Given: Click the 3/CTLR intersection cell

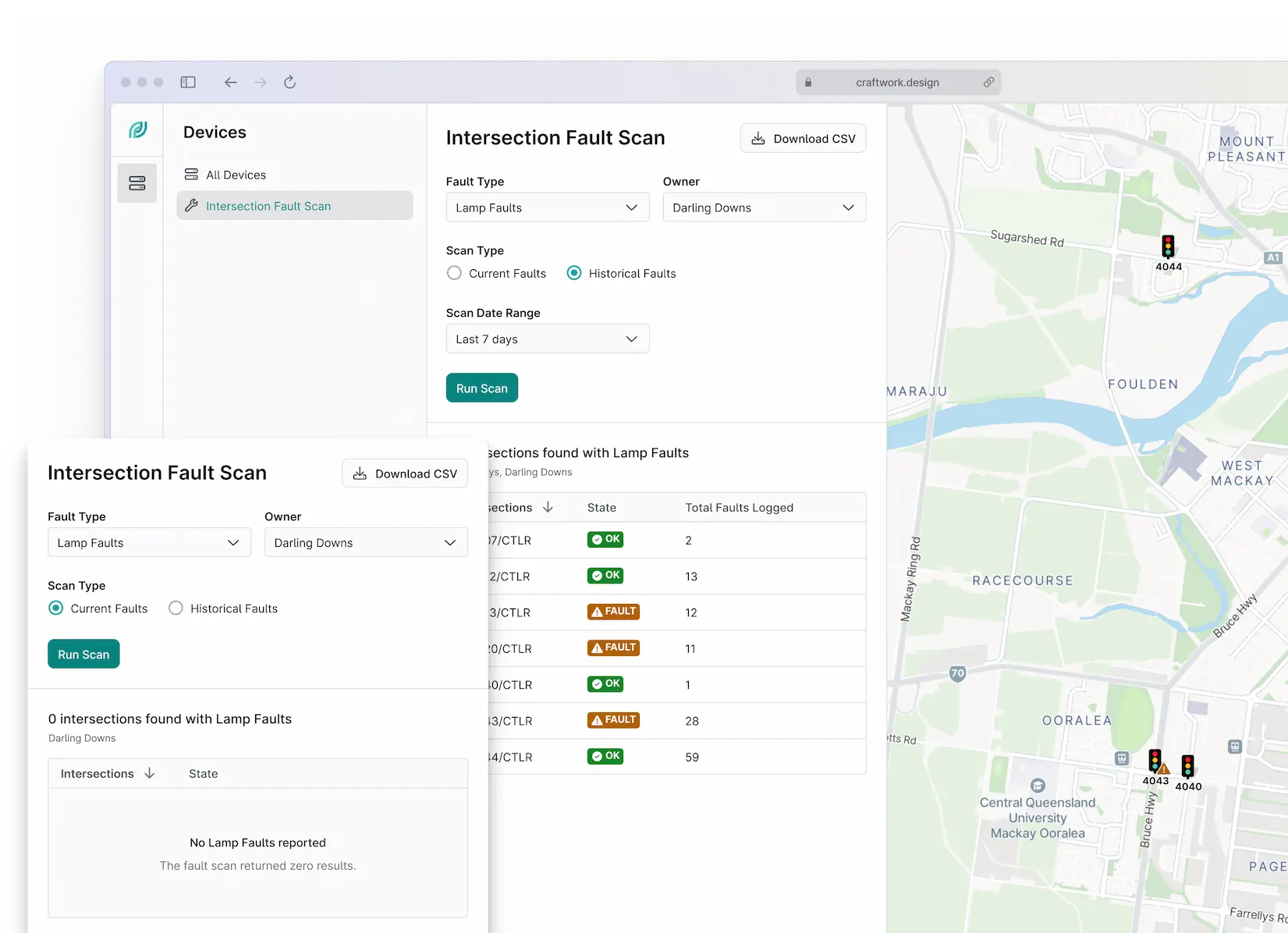Looking at the screenshot, I should [509, 612].
